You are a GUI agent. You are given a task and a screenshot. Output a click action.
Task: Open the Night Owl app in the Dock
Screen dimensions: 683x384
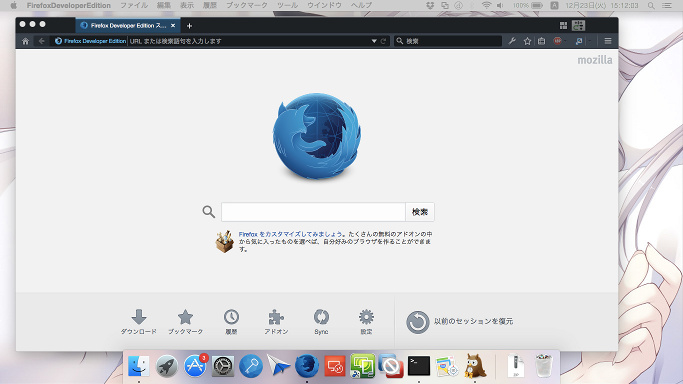pyautogui.click(x=475, y=366)
